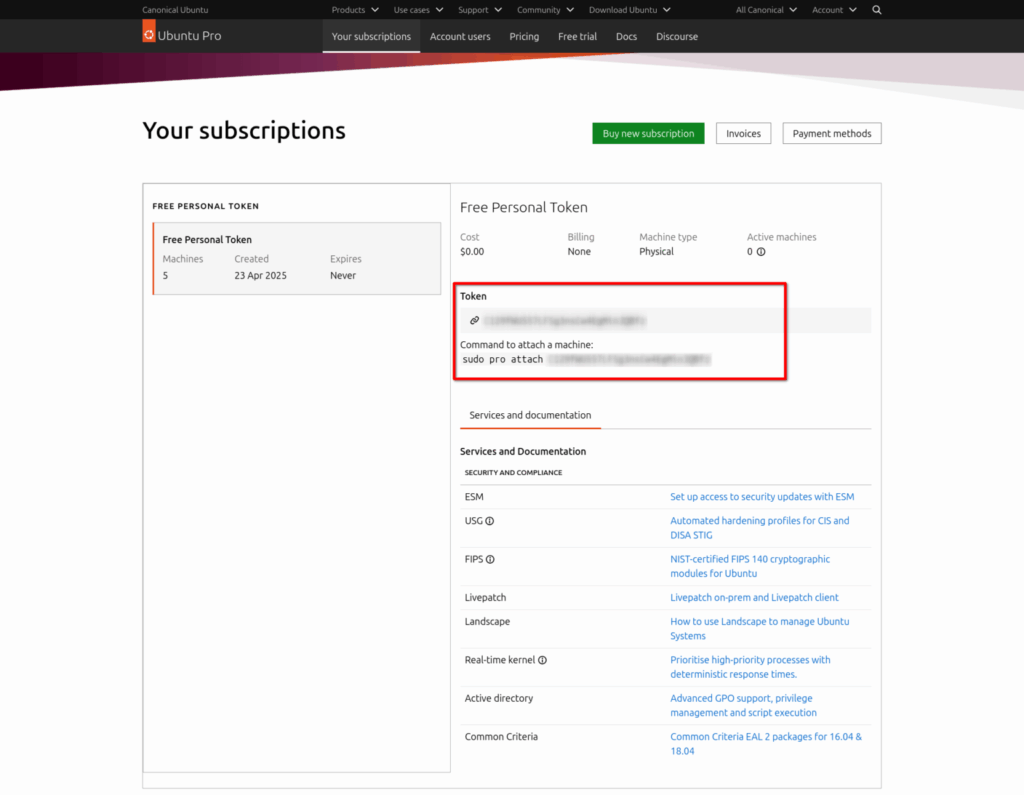Click the link icon beside the token
Screen dimensions: 1024x795
tap(472, 320)
